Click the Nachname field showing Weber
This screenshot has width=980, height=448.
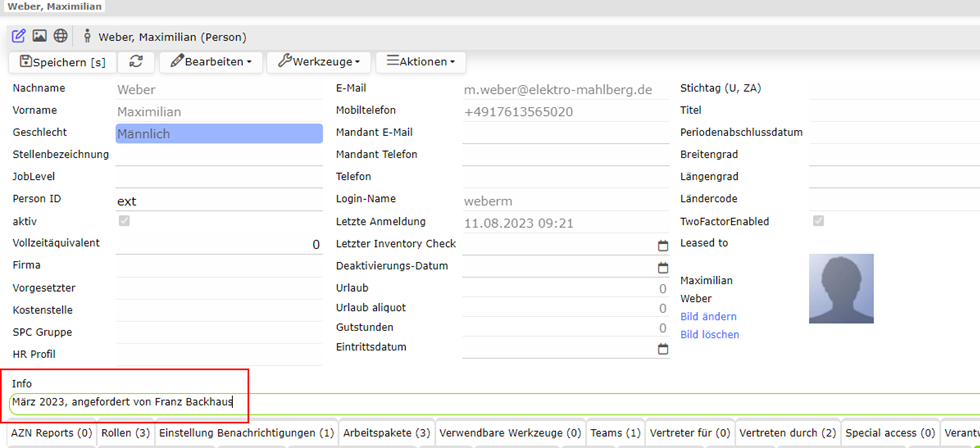pos(219,90)
